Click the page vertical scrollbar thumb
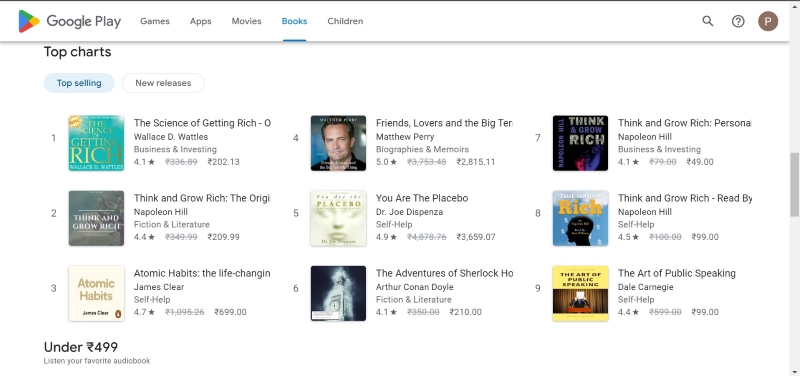The width and height of the screenshot is (800, 376). coord(794,185)
